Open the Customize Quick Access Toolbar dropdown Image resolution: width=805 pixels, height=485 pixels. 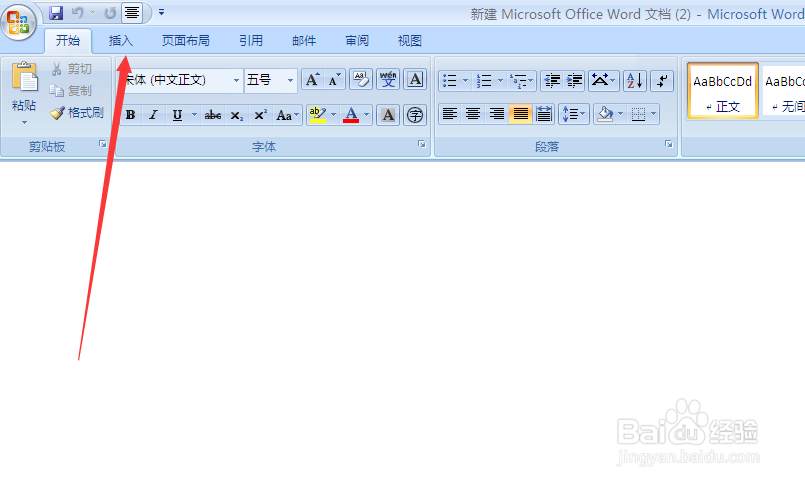point(161,12)
